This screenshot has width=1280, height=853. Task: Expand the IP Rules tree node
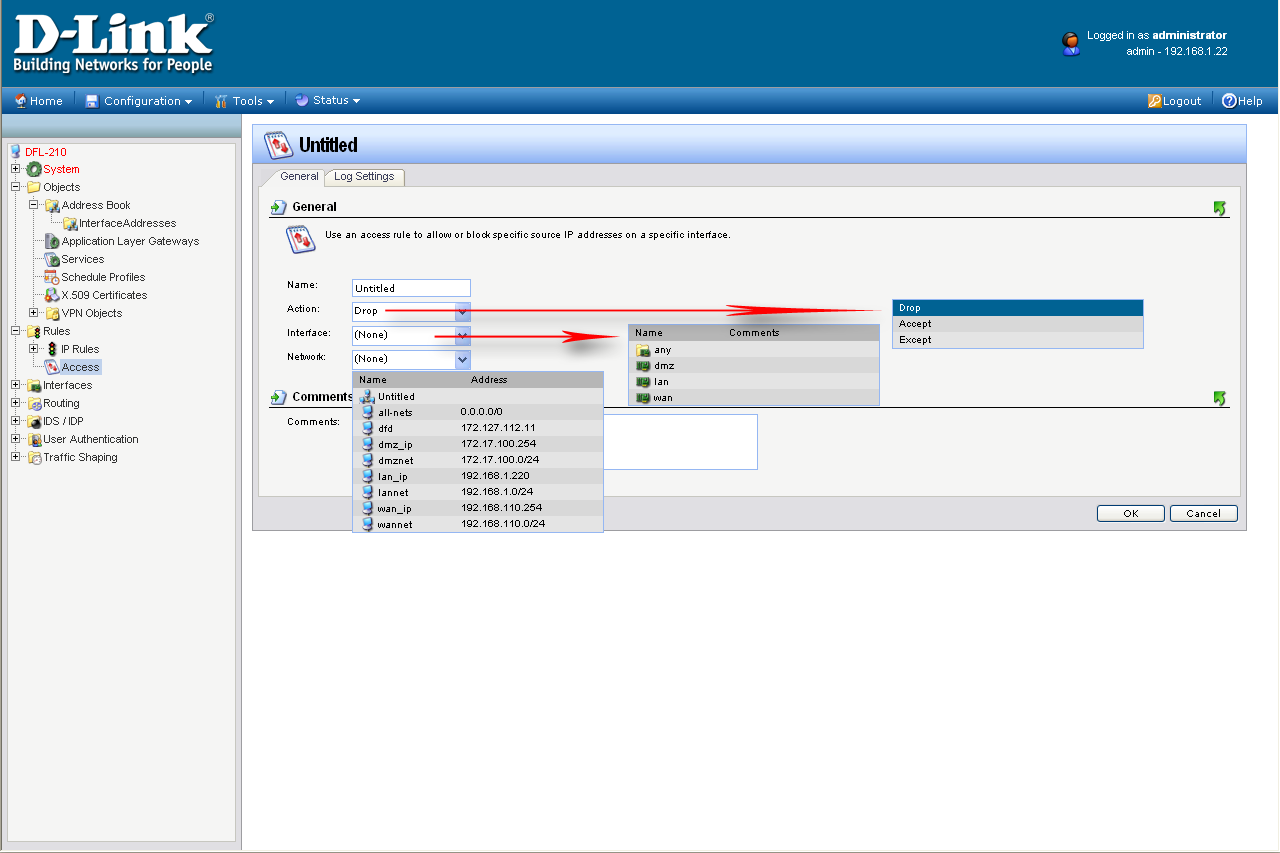[33, 349]
